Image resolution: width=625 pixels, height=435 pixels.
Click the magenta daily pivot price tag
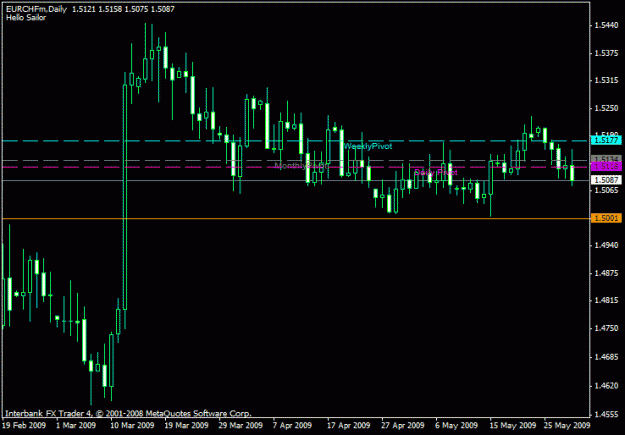coord(606,167)
